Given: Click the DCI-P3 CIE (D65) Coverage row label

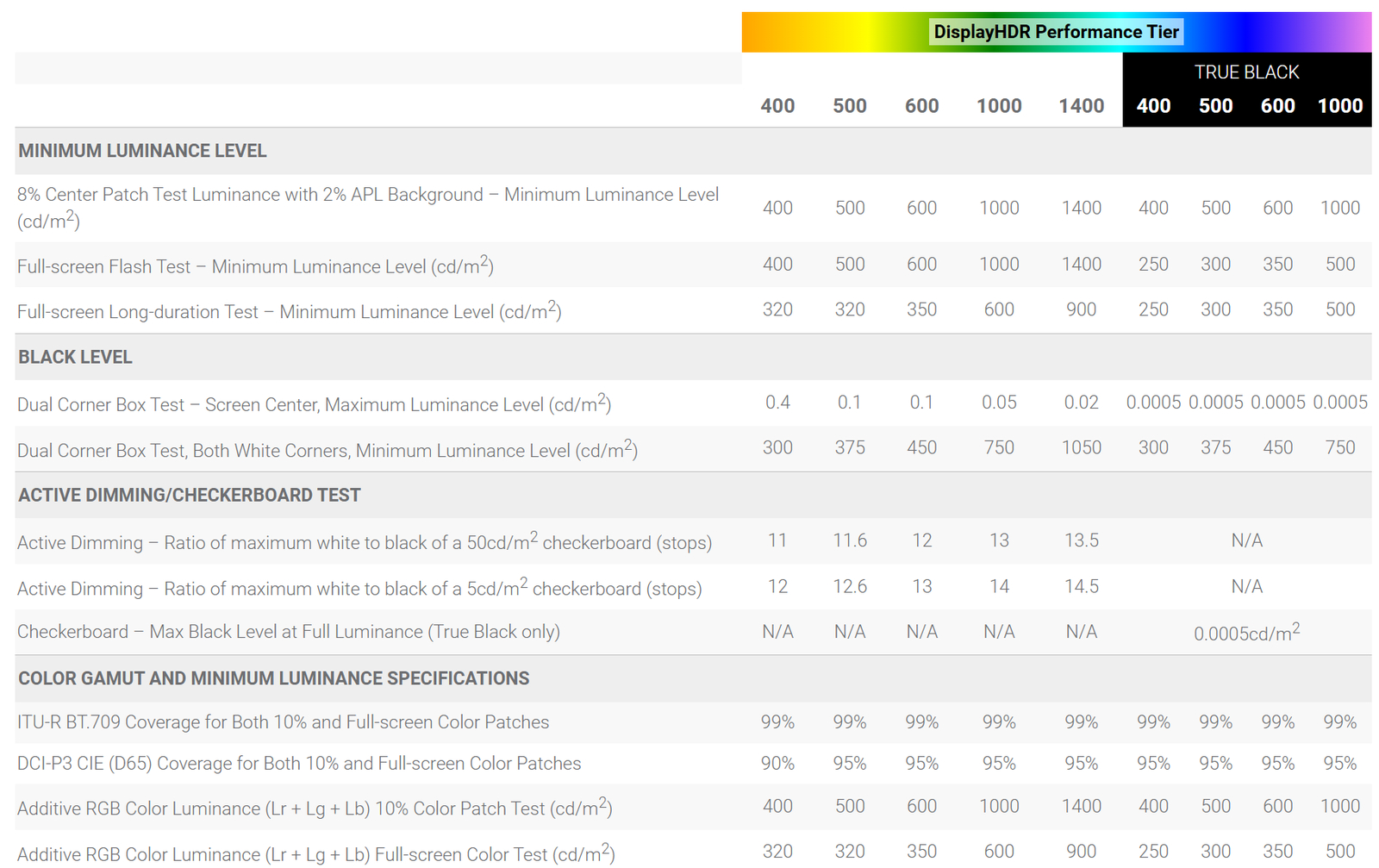Looking at the screenshot, I should tap(298, 764).
